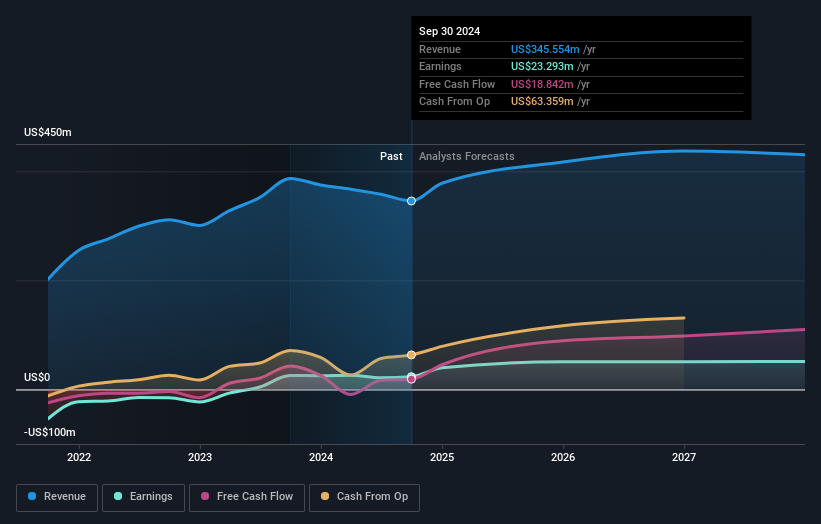This screenshot has width=821, height=524.
Task: Click the Cash From Op tooltip row label
Action: click(x=454, y=102)
